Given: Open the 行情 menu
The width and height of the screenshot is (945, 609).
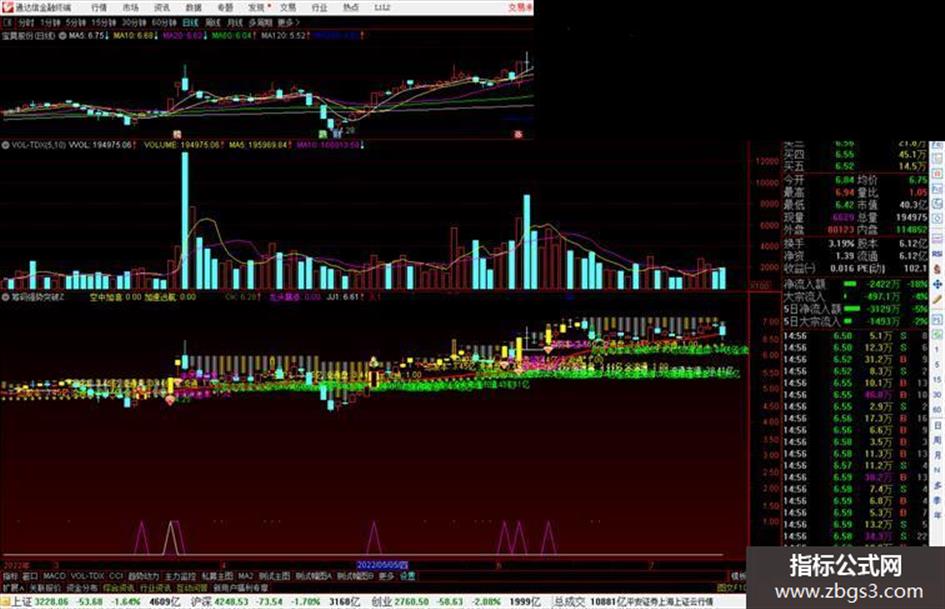Looking at the screenshot, I should [99, 7].
